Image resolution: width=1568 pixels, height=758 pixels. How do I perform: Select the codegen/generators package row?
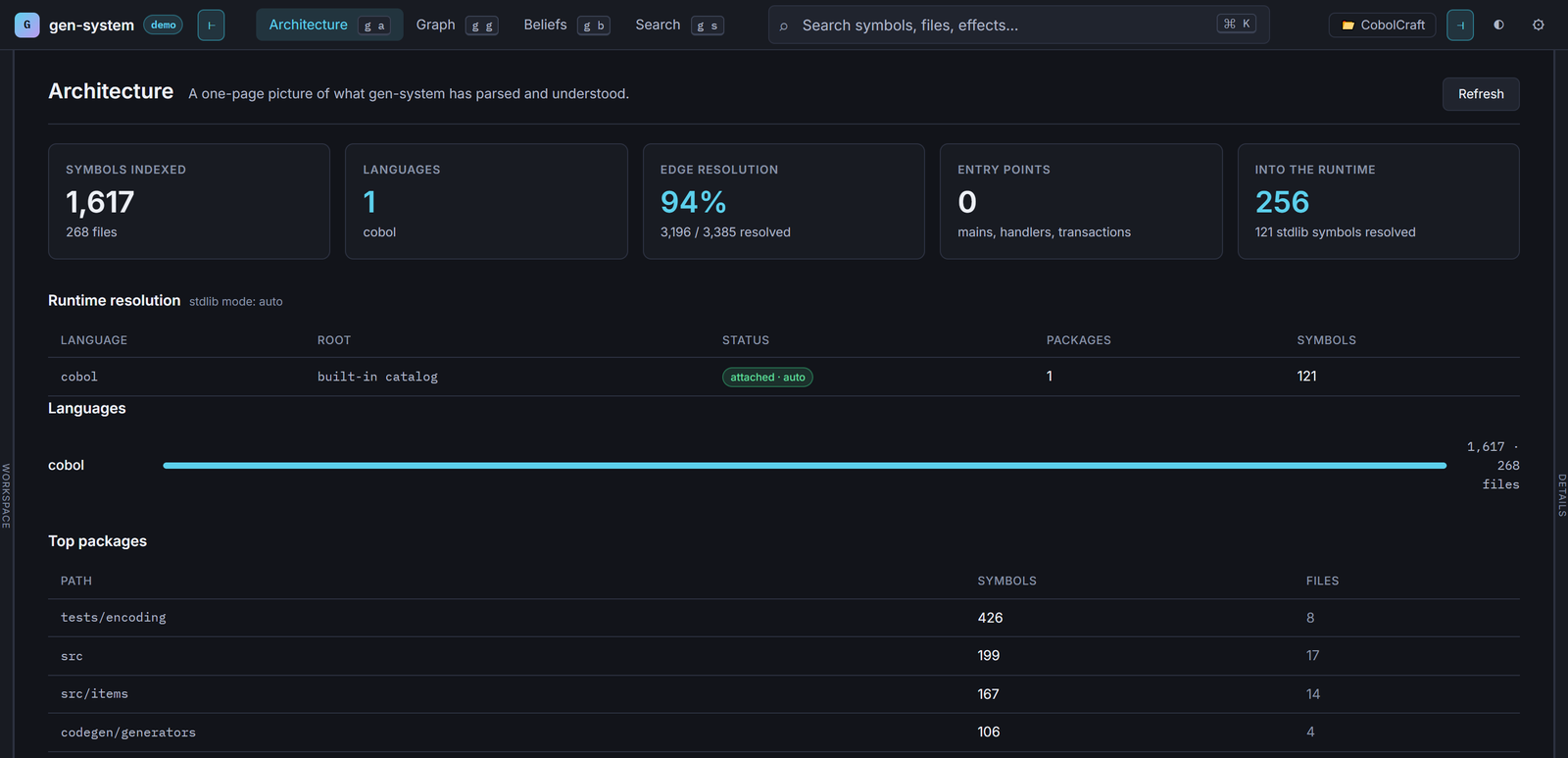click(783, 733)
